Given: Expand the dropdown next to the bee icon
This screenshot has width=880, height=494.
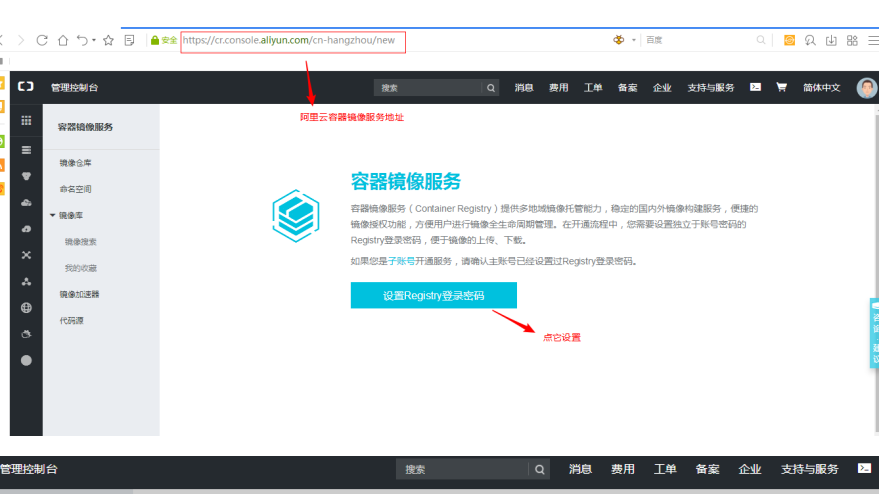Looking at the screenshot, I should point(634,40).
